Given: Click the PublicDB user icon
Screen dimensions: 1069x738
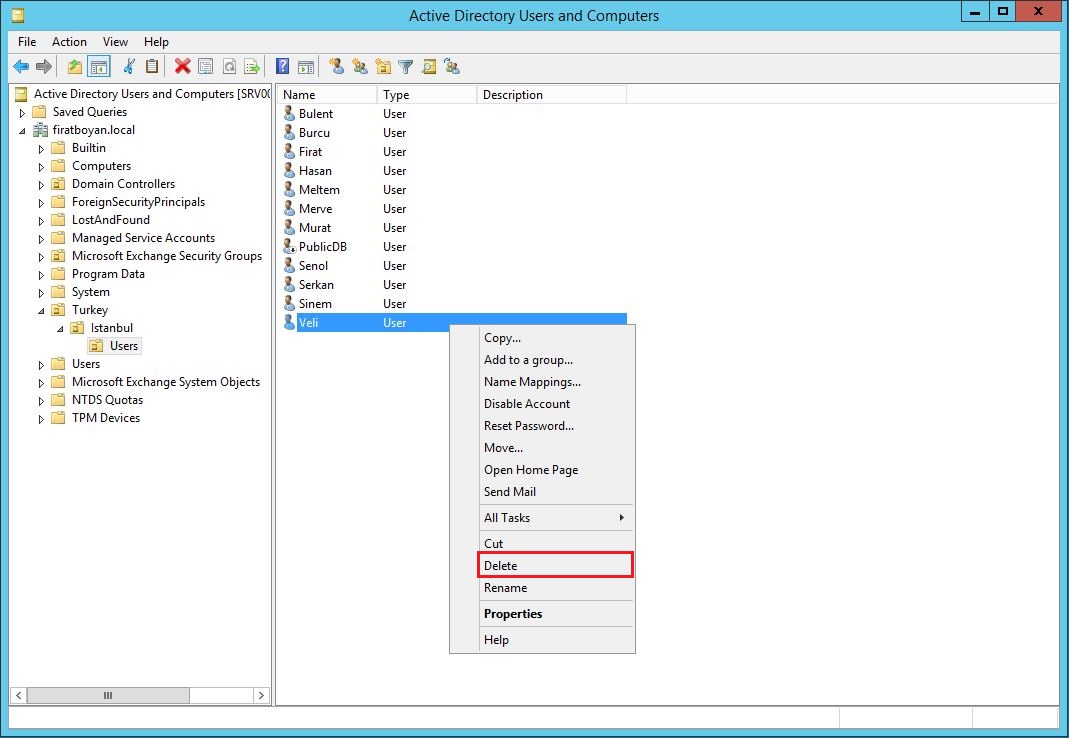Looking at the screenshot, I should point(289,246).
